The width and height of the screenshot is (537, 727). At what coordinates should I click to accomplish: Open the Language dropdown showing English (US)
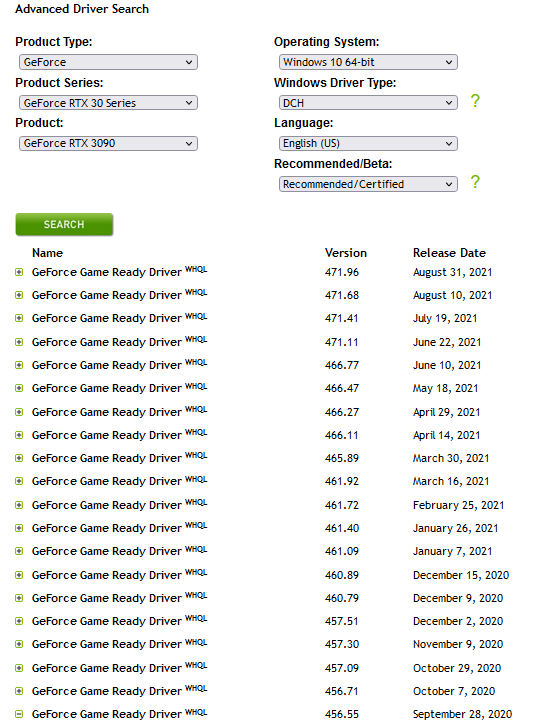(368, 143)
